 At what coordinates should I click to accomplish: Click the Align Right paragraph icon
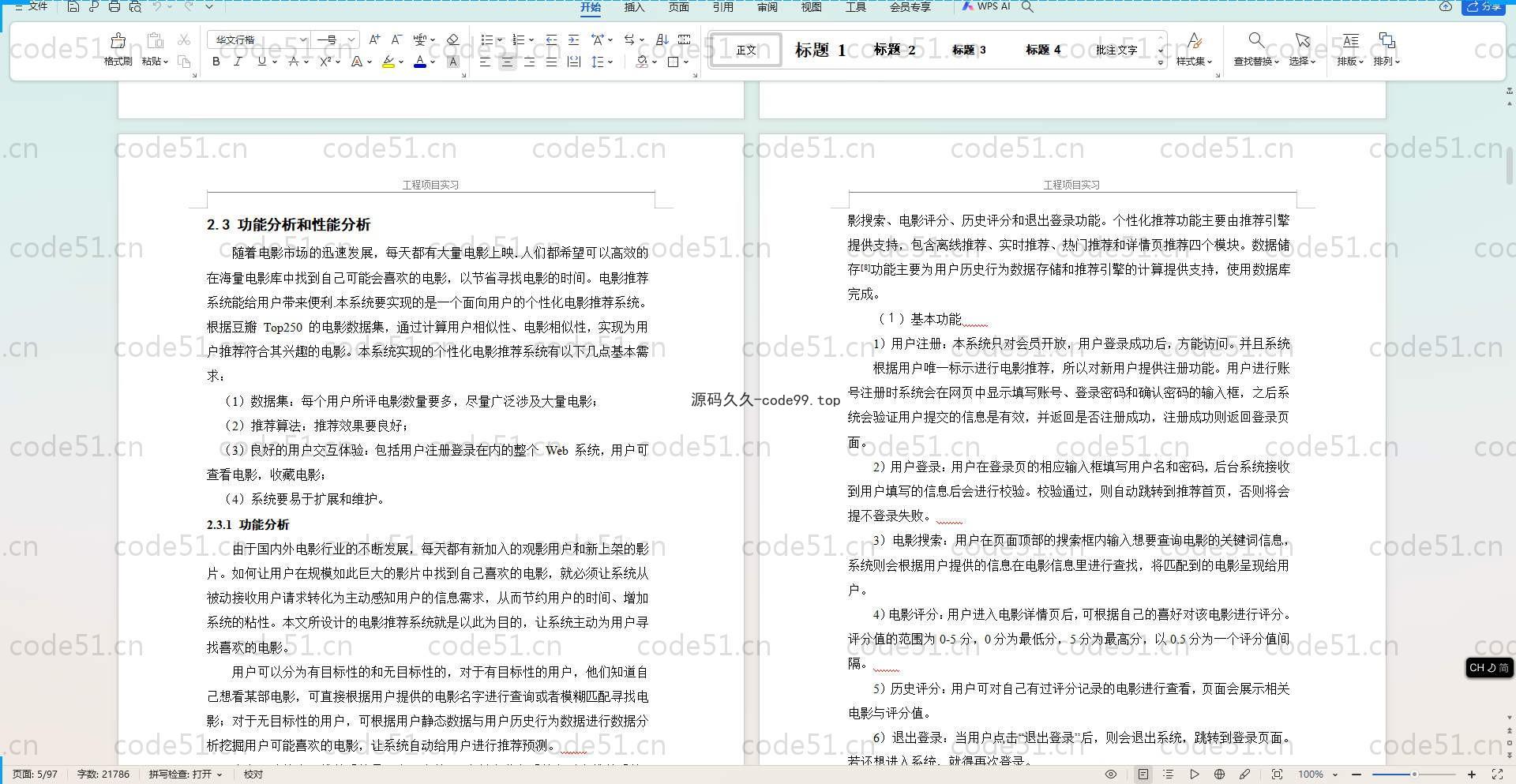click(529, 62)
